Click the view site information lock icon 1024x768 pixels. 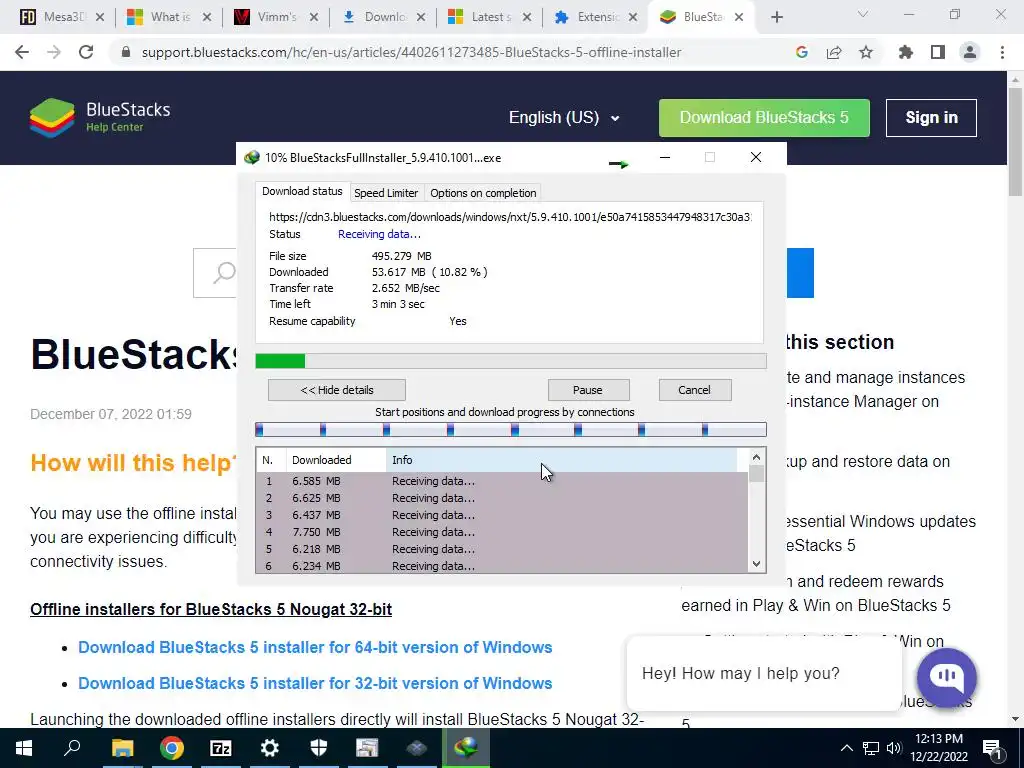tap(127, 52)
